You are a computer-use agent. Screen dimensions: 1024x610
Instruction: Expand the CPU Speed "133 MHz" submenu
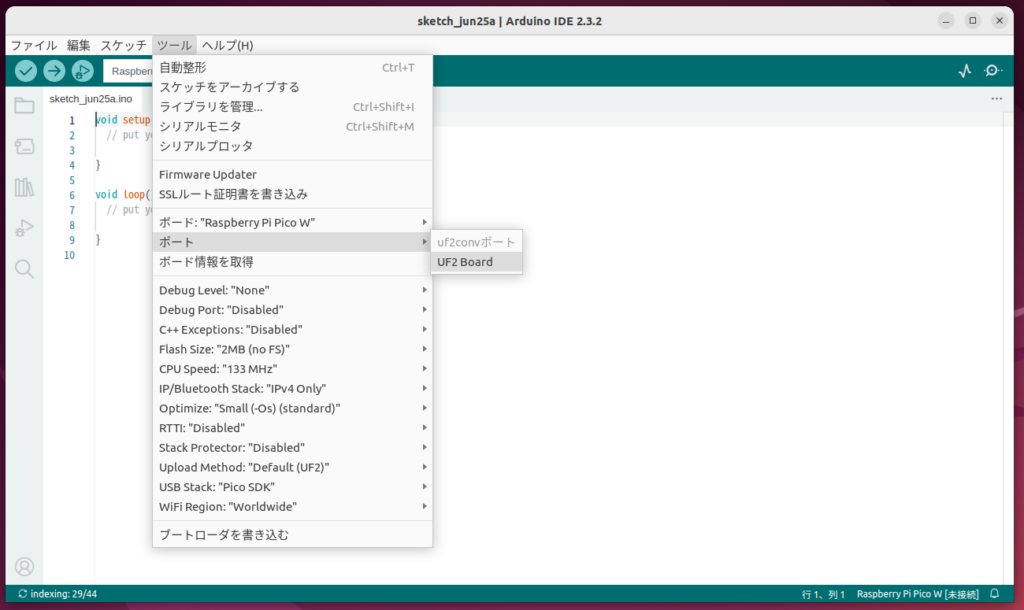[x=292, y=368]
